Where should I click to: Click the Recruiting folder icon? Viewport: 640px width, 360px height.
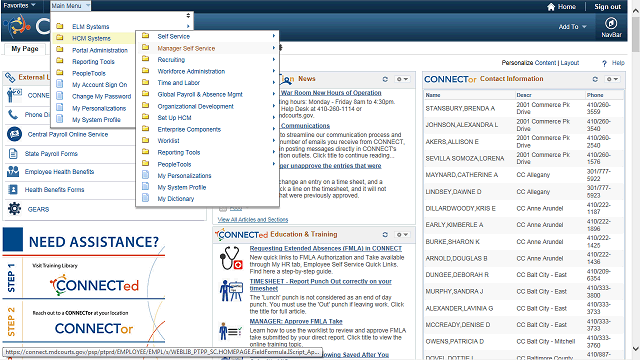pyautogui.click(x=145, y=59)
